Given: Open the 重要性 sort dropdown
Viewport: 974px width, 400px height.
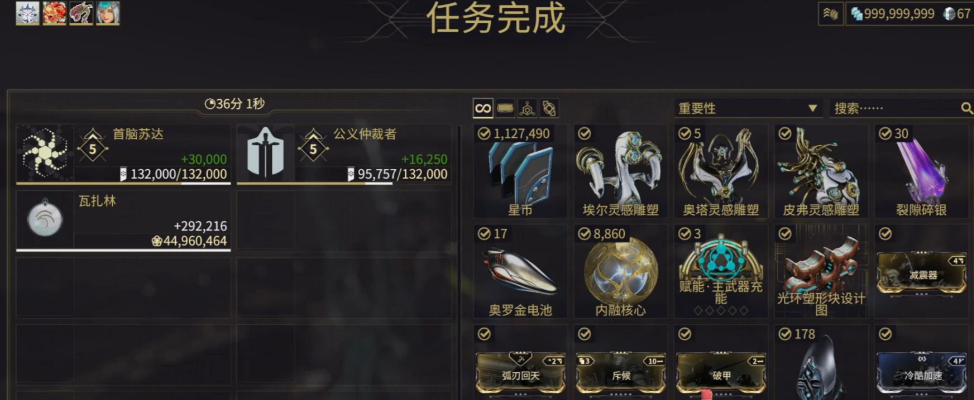Looking at the screenshot, I should [x=748, y=109].
